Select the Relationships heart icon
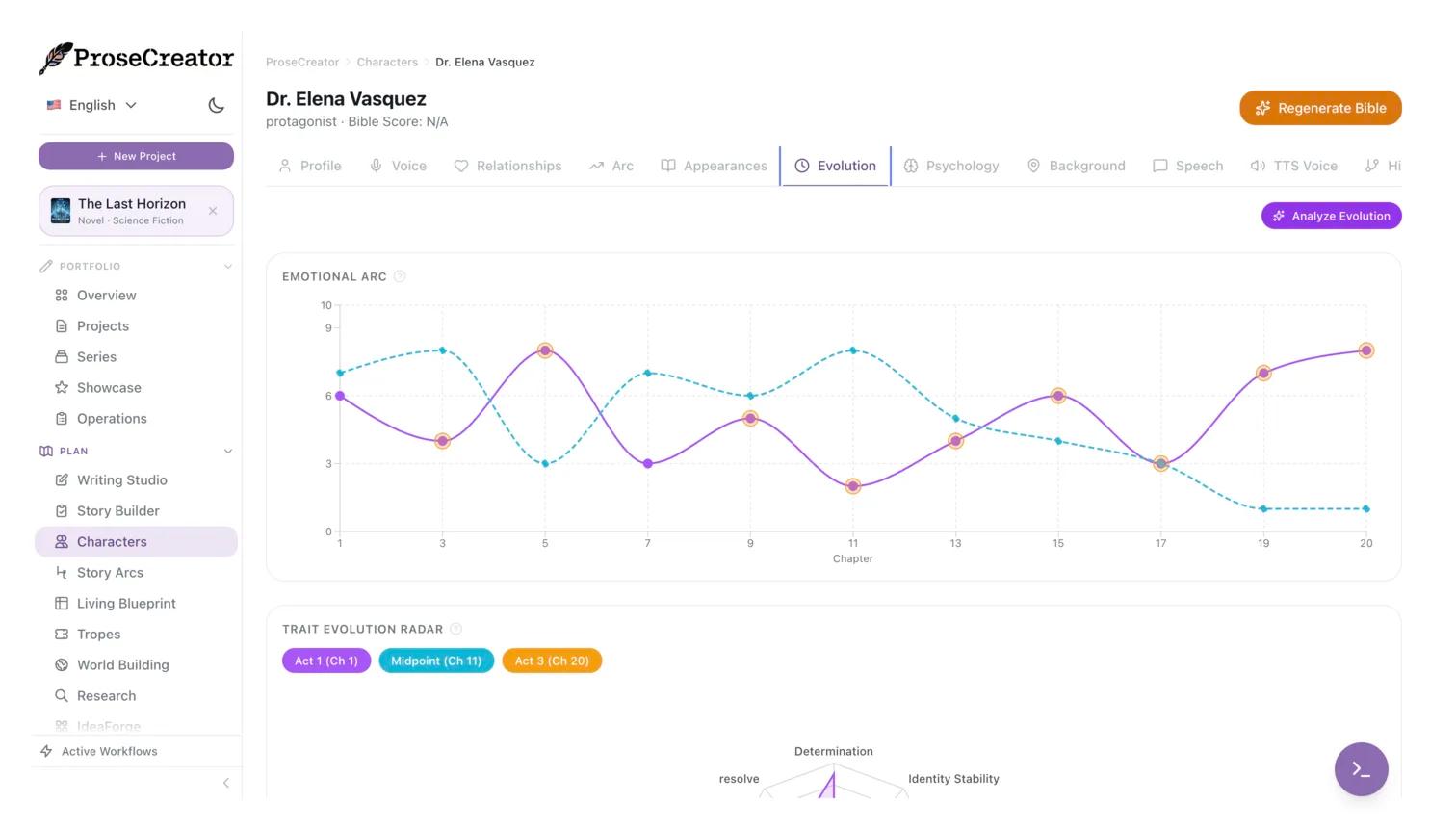This screenshot has width=1456, height=829. (x=460, y=166)
